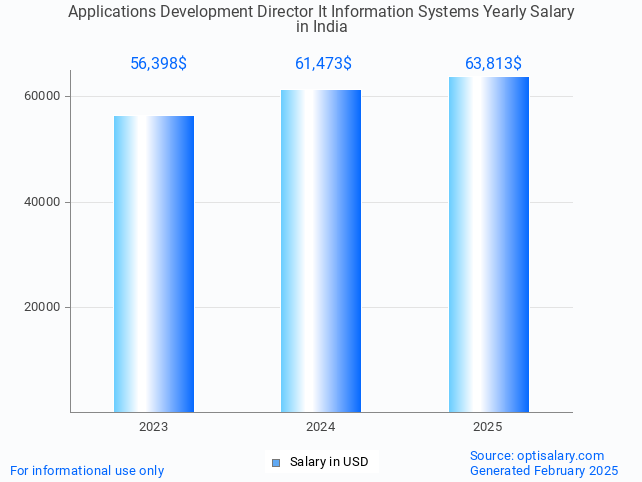Image resolution: width=642 pixels, height=482 pixels.
Task: Click the 61,473$ value label
Action: [x=323, y=63]
